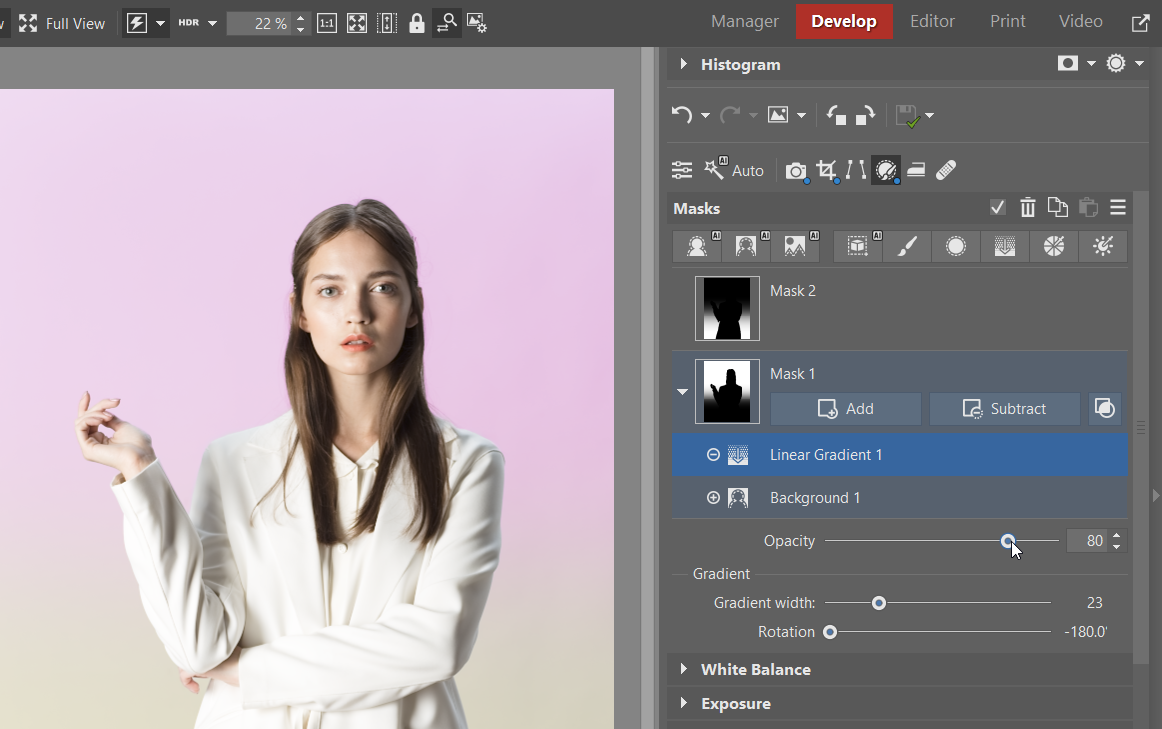The image size is (1162, 729).
Task: Switch to the Editor tab
Action: coord(932,21)
